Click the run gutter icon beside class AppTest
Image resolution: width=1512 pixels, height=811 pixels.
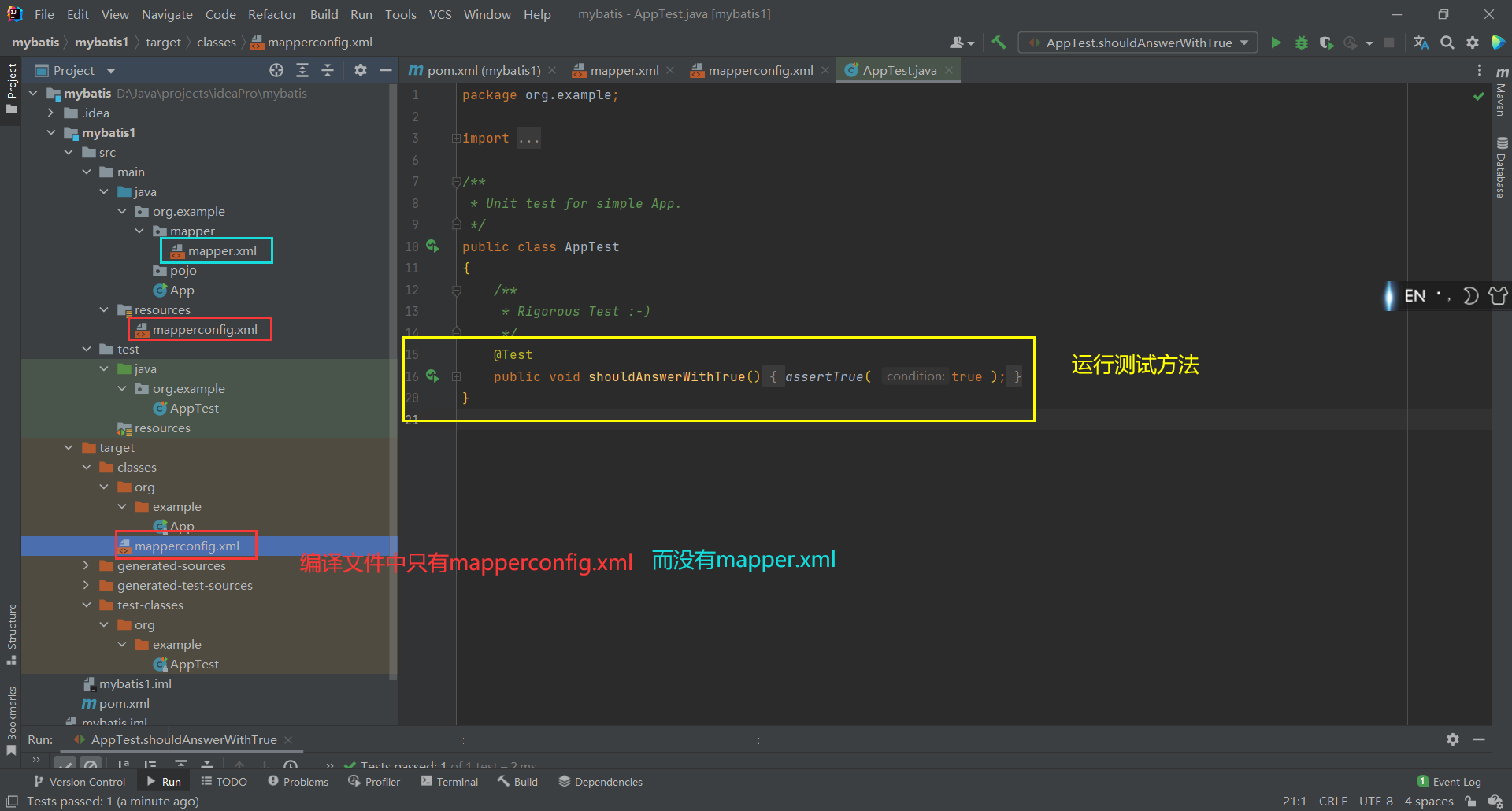click(432, 246)
